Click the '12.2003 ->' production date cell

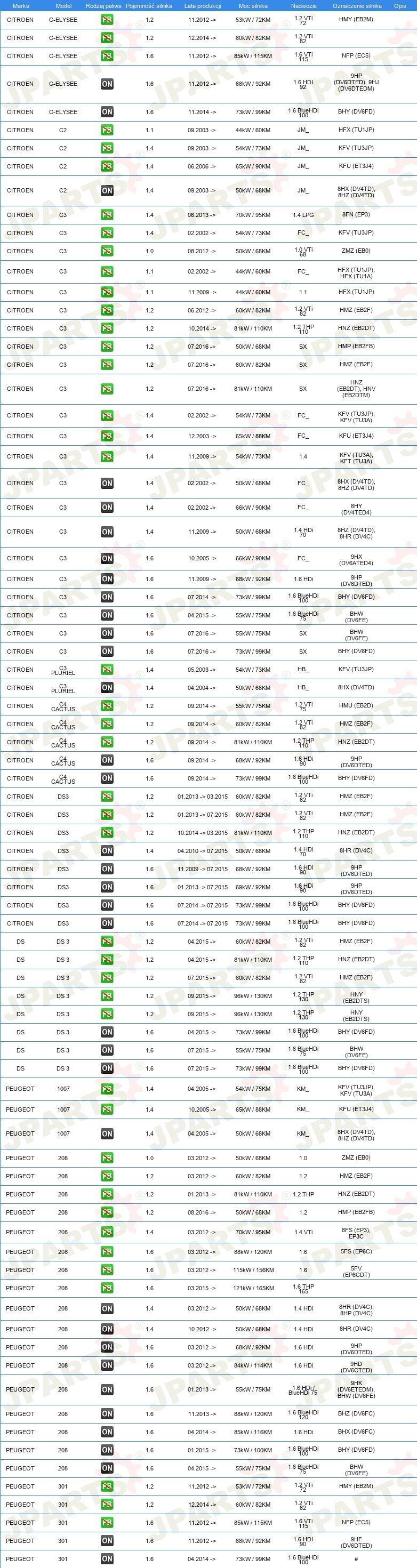click(202, 437)
